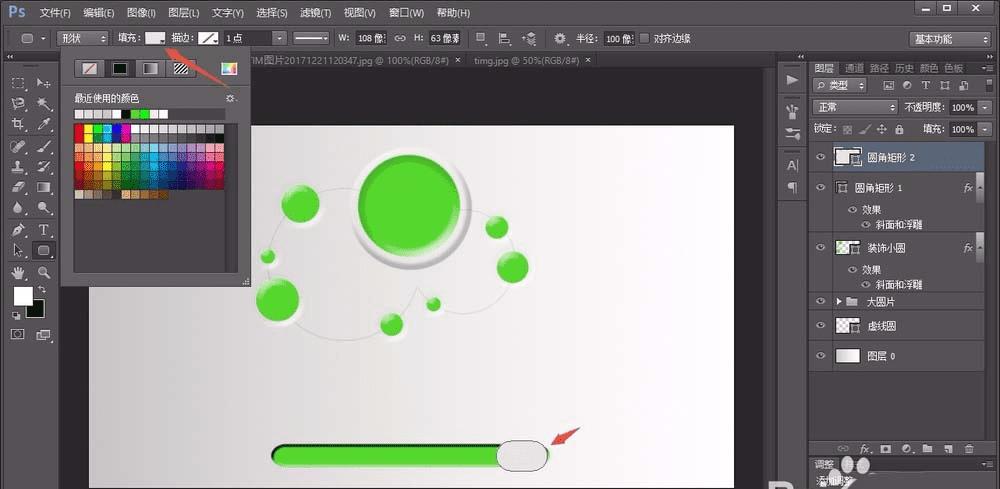1000x489 pixels.
Task: Open the 不透明度 dropdown arrow
Action: [x=986, y=107]
